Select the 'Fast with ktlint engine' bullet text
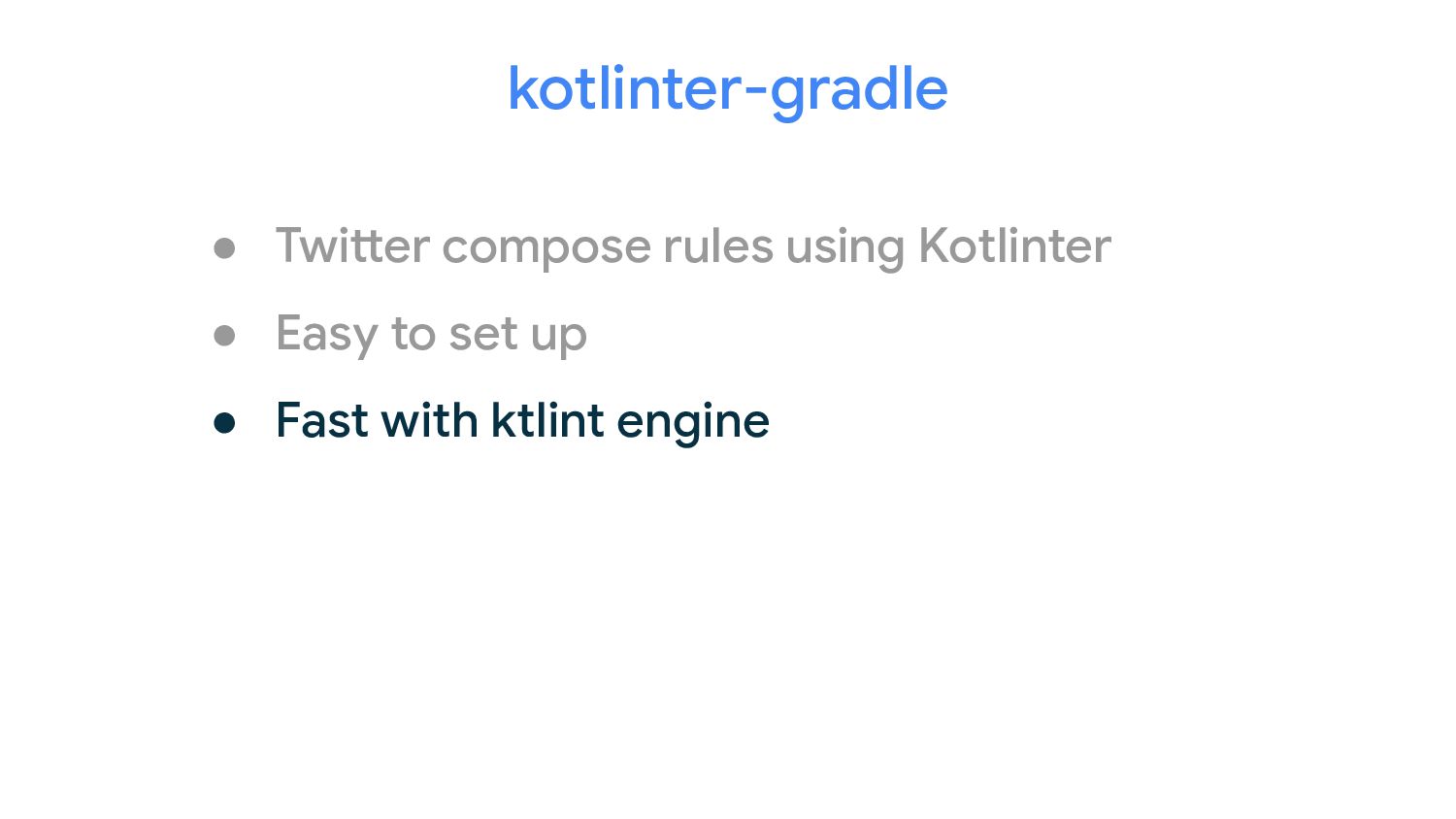The image size is (1456, 819). (x=522, y=422)
